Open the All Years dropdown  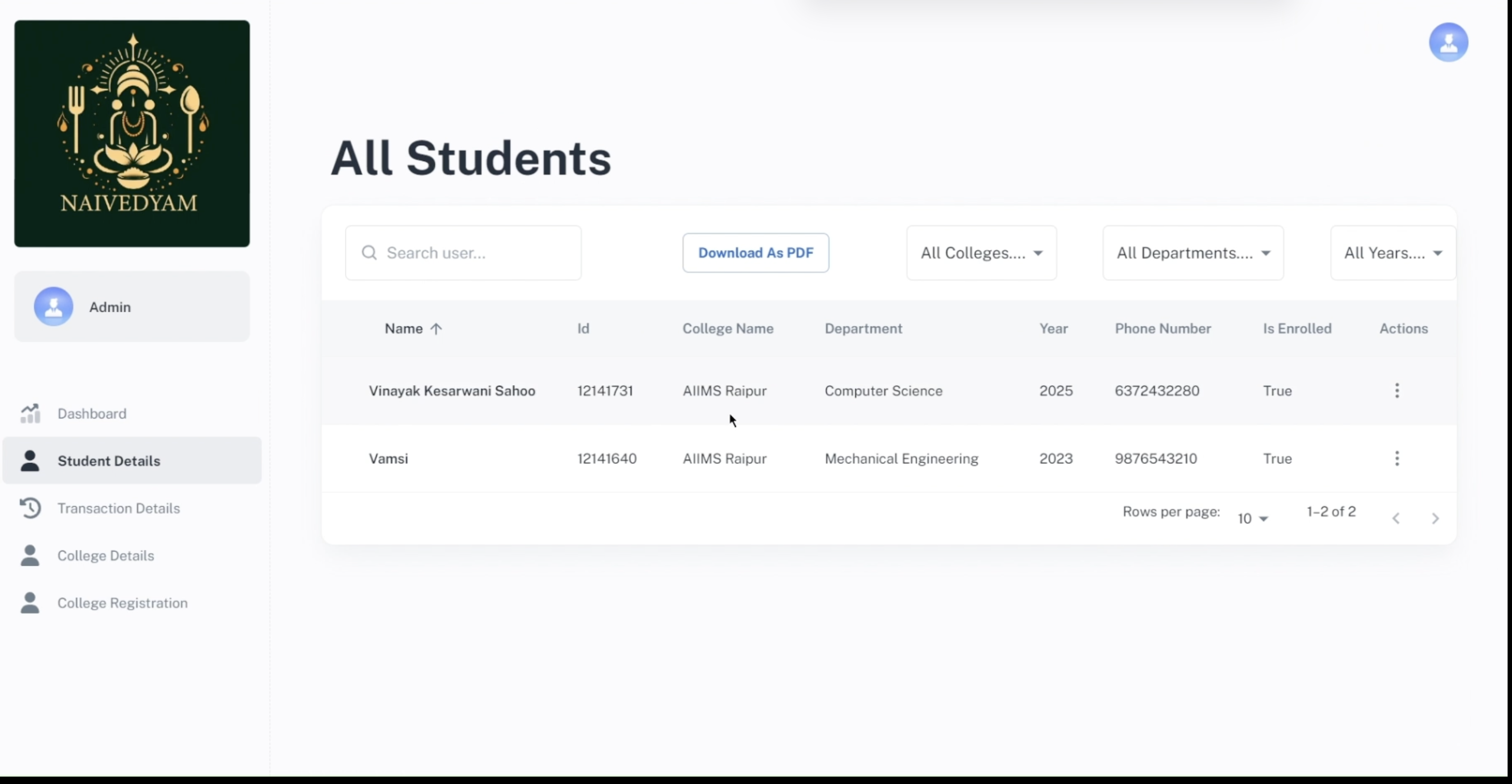coord(1392,253)
